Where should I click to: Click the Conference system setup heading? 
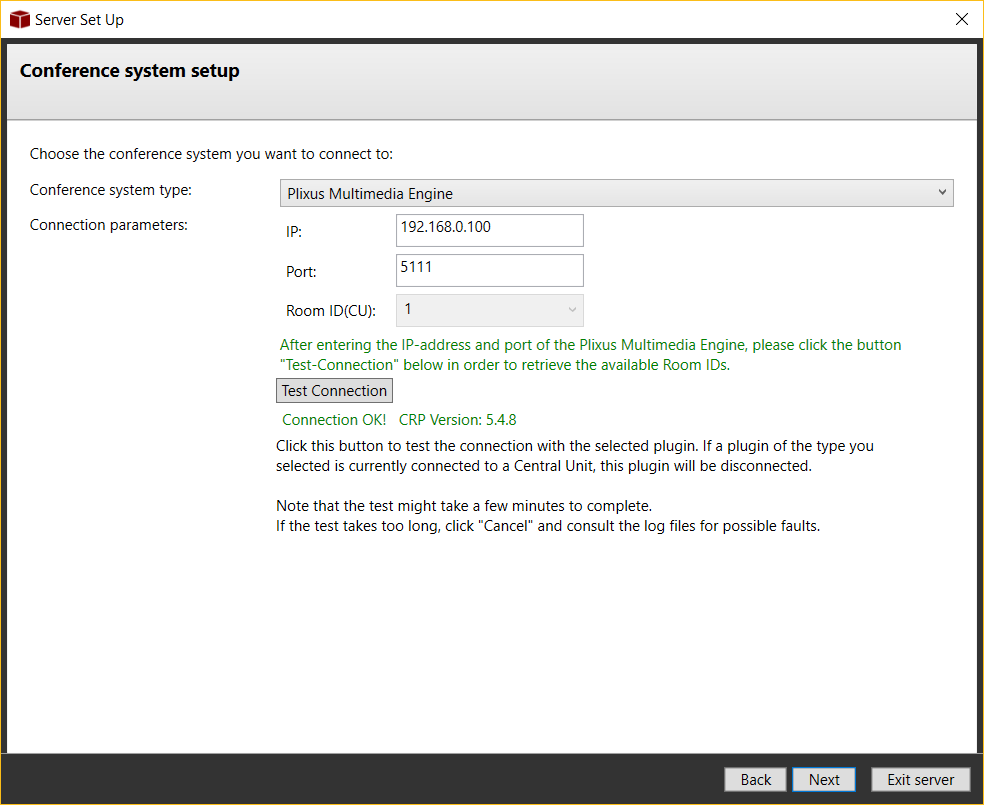pos(130,71)
